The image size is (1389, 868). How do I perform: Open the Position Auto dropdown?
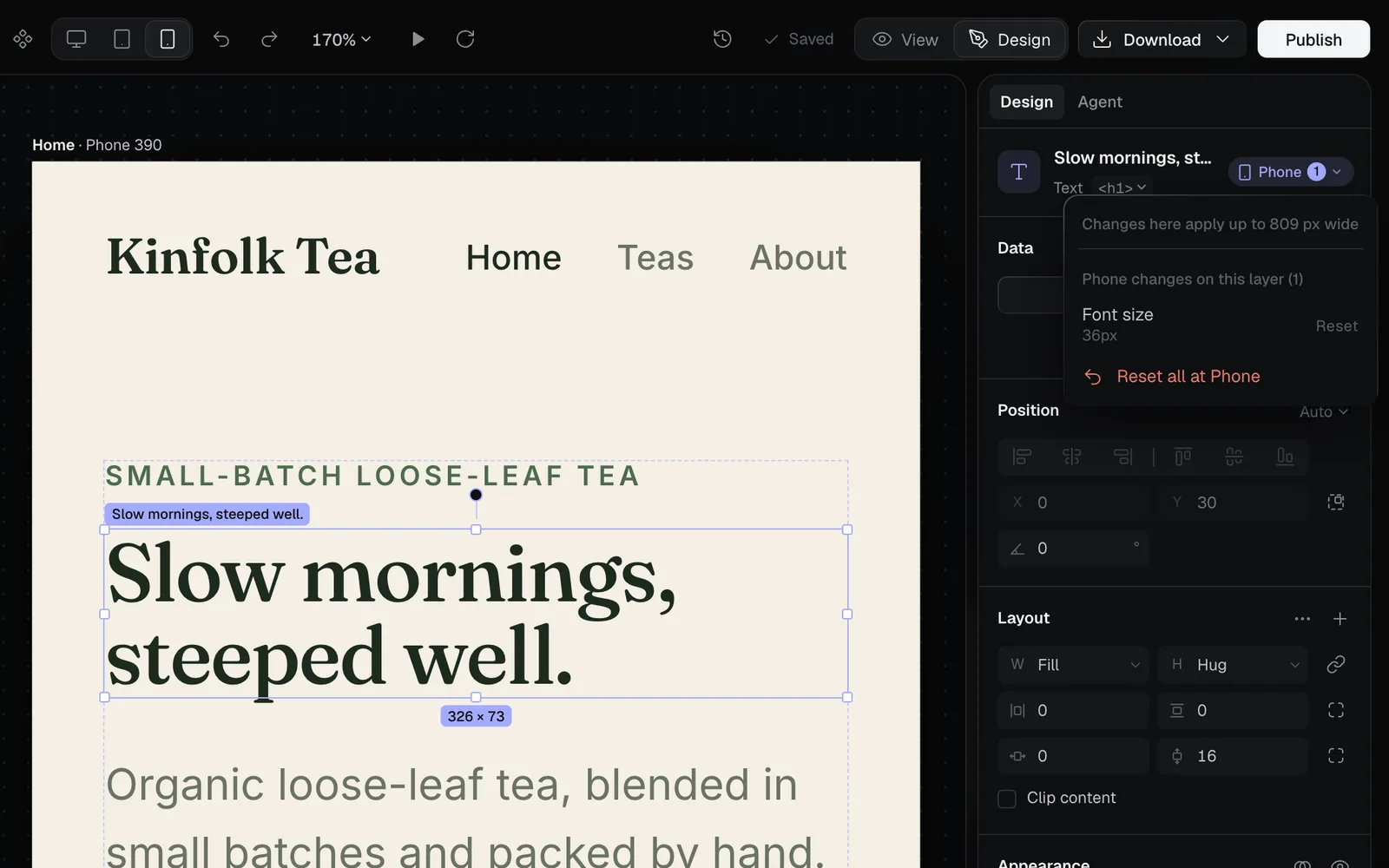pos(1324,412)
